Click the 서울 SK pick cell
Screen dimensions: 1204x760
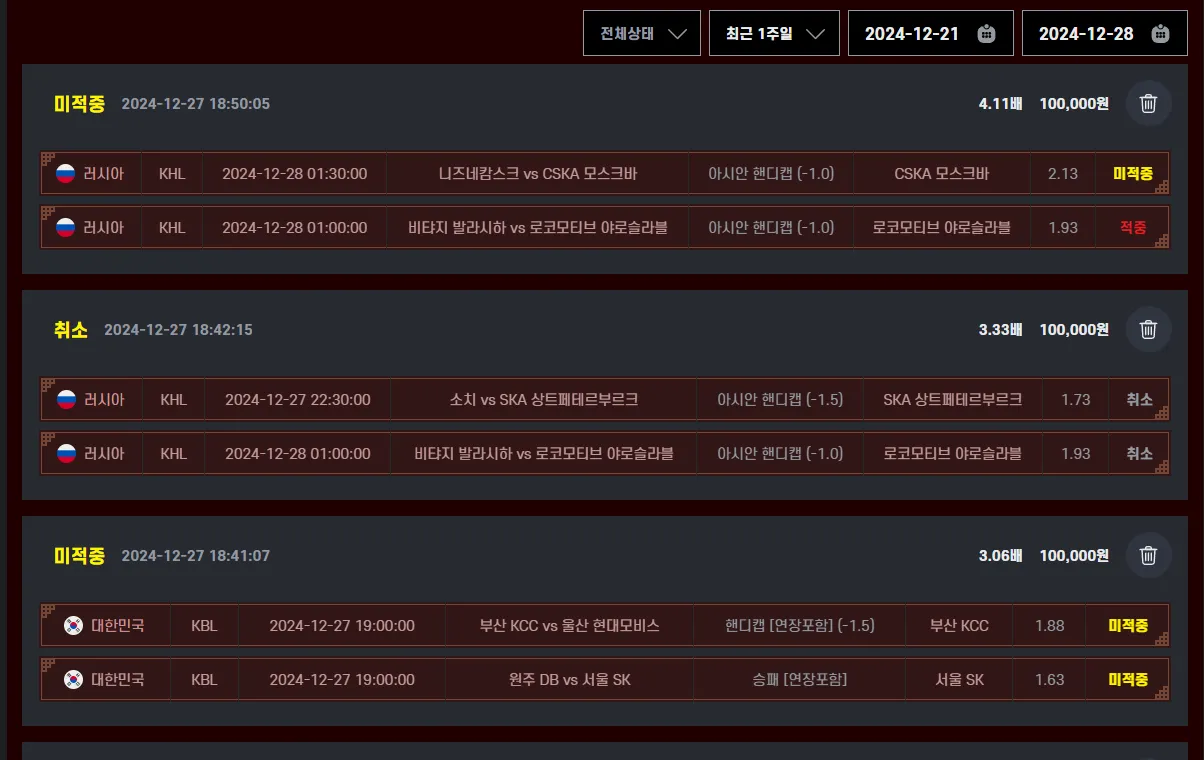(959, 679)
